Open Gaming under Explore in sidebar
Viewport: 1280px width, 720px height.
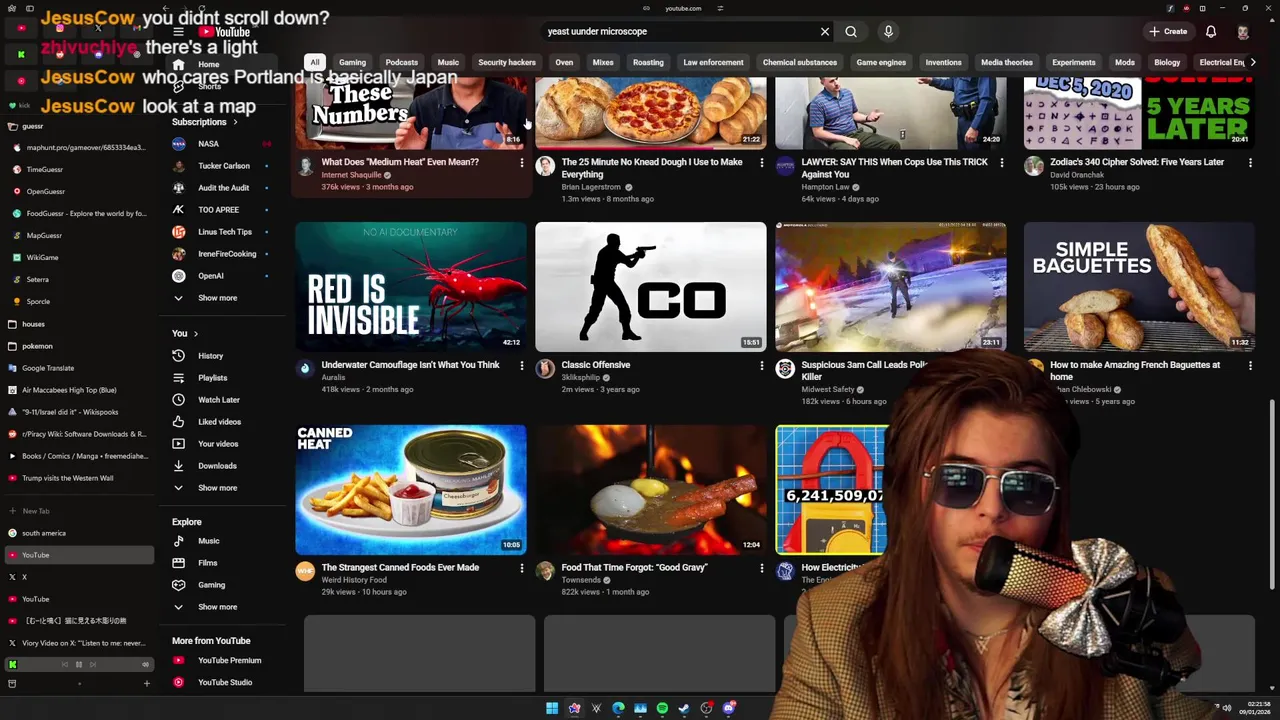[211, 585]
